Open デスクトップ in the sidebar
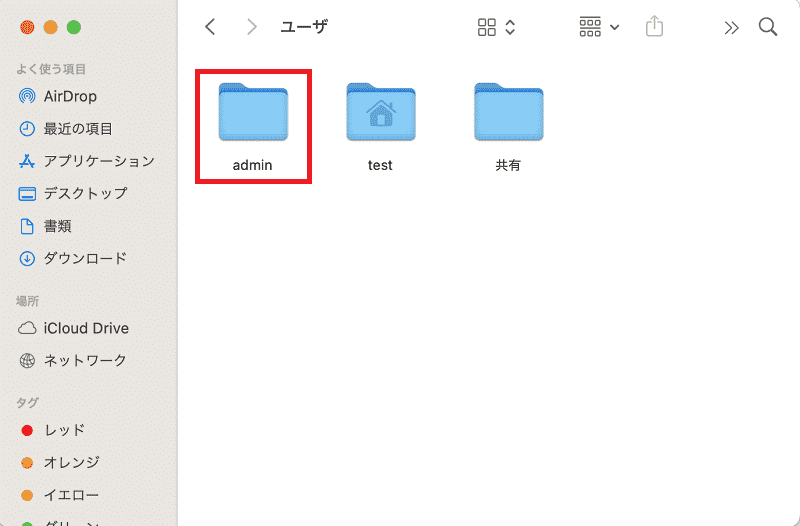The width and height of the screenshot is (800, 526). point(72,193)
